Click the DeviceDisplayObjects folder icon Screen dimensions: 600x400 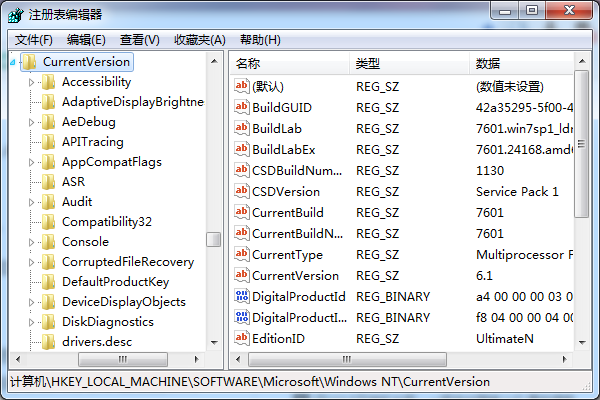pyautogui.click(x=48, y=302)
